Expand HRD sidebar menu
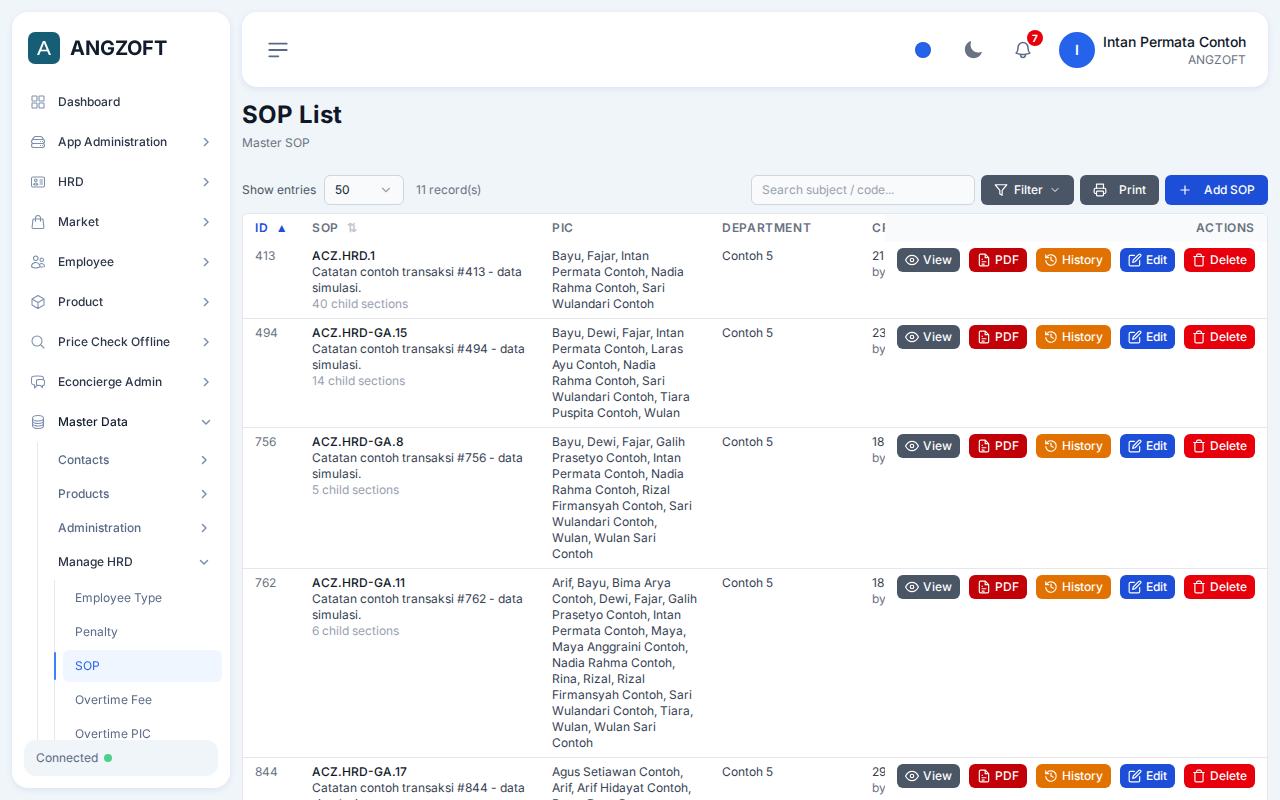The image size is (1280, 800). point(121,182)
